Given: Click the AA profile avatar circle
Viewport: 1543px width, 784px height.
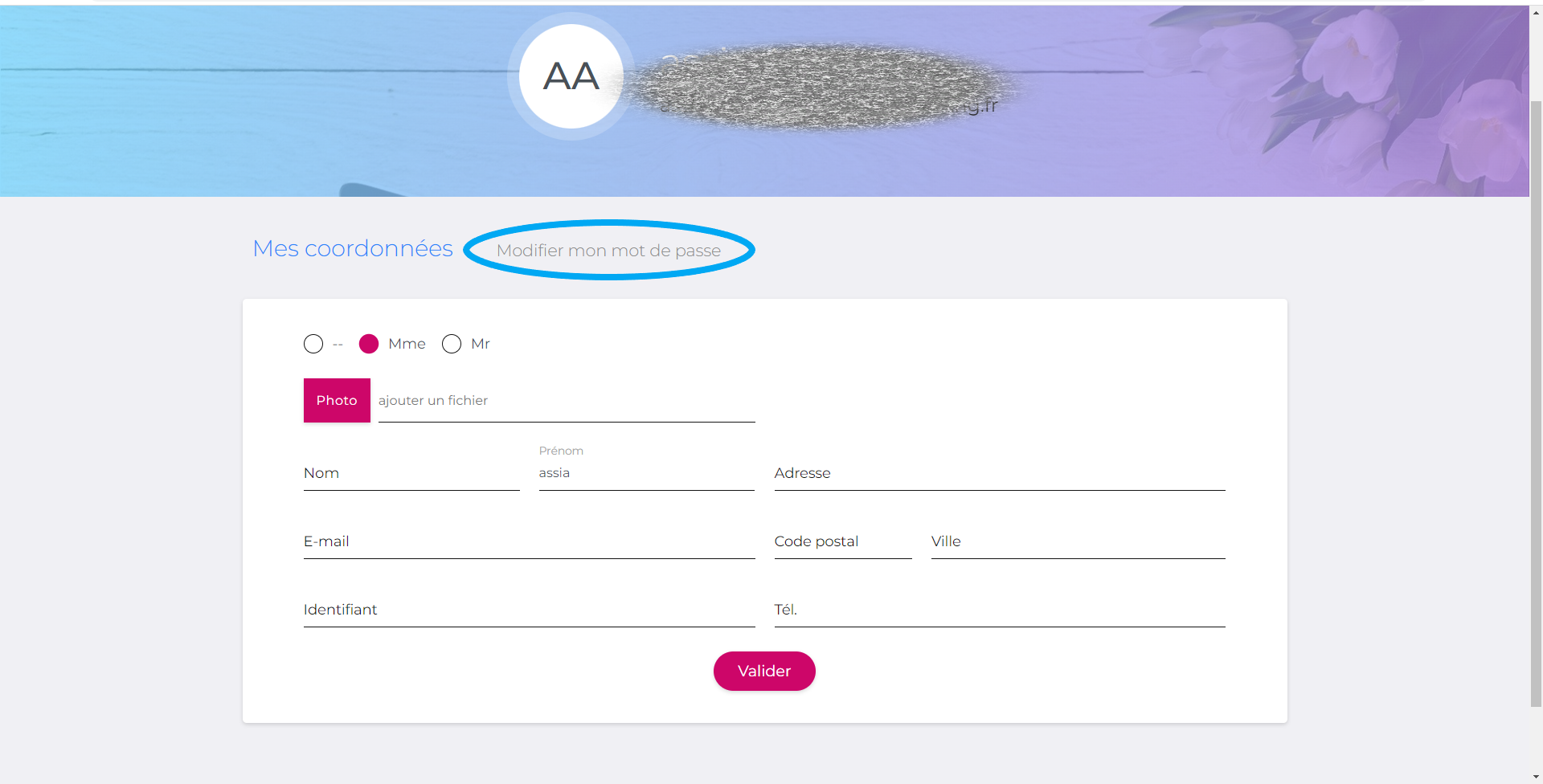Looking at the screenshot, I should [571, 76].
